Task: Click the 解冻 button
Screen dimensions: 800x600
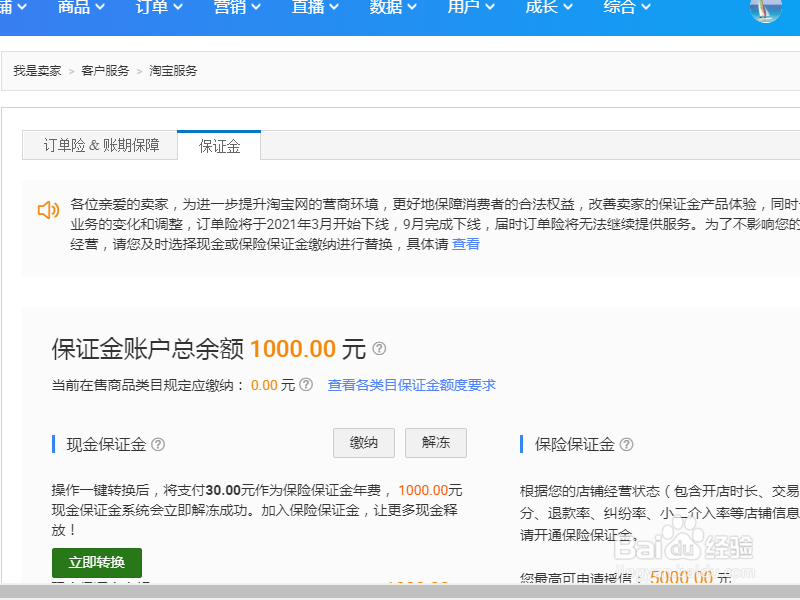Action: [435, 443]
